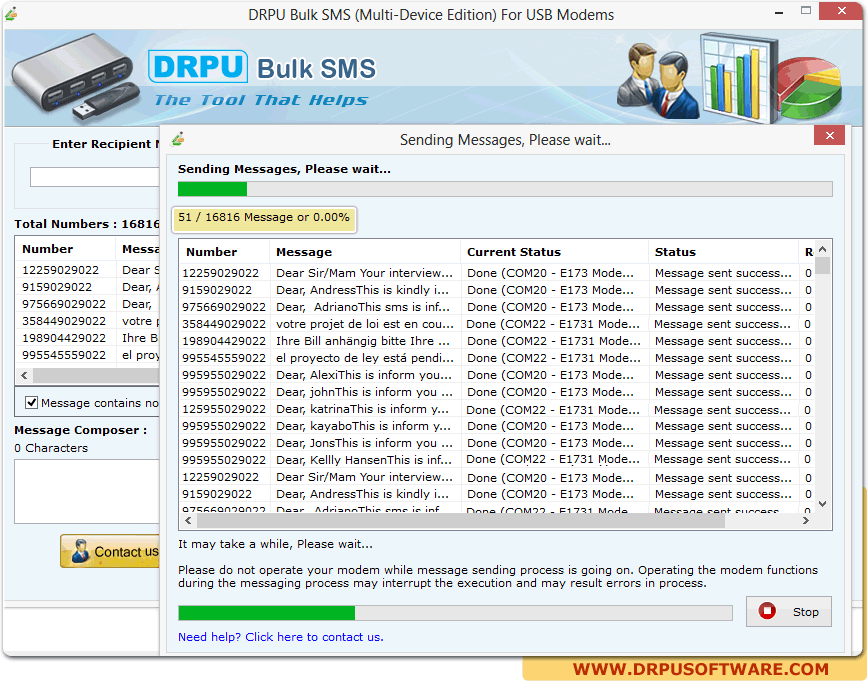Select message 'Dear, katrinaThis is inform y...'
Image resolution: width=868 pixels, height=681 pixels.
pos(364,409)
